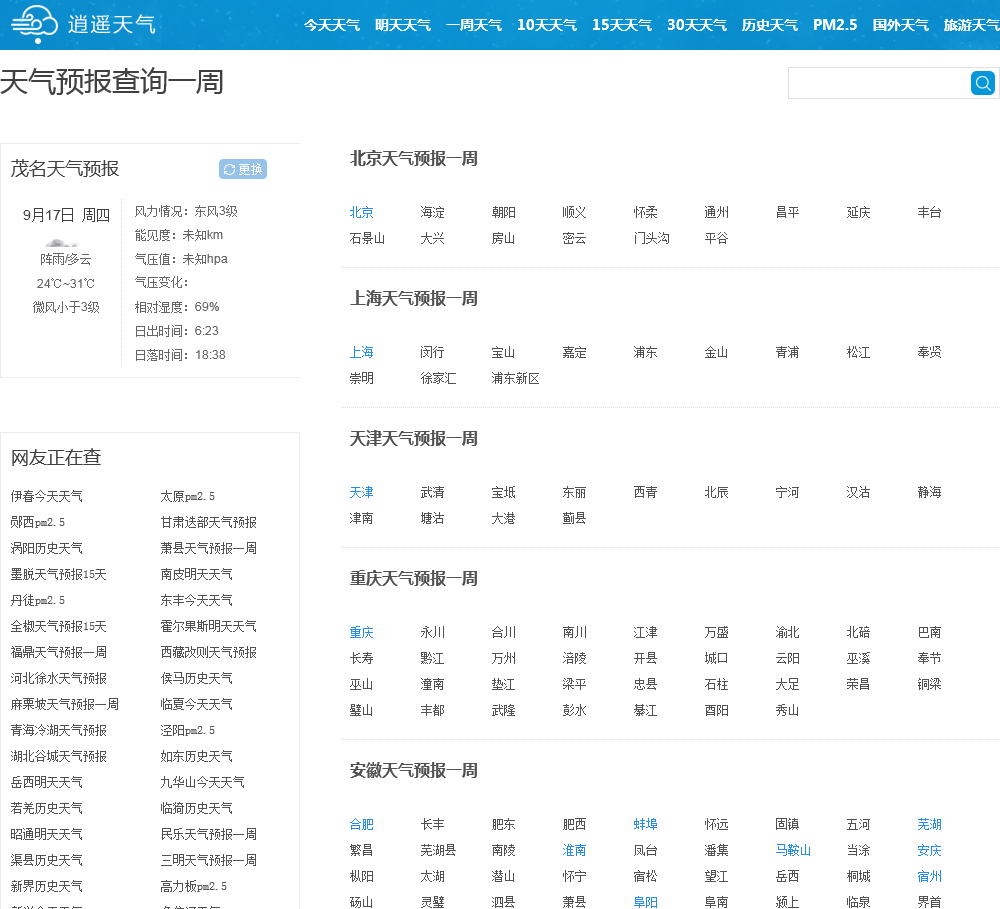Open 甘肃迭部天气预报 link

click(x=209, y=522)
